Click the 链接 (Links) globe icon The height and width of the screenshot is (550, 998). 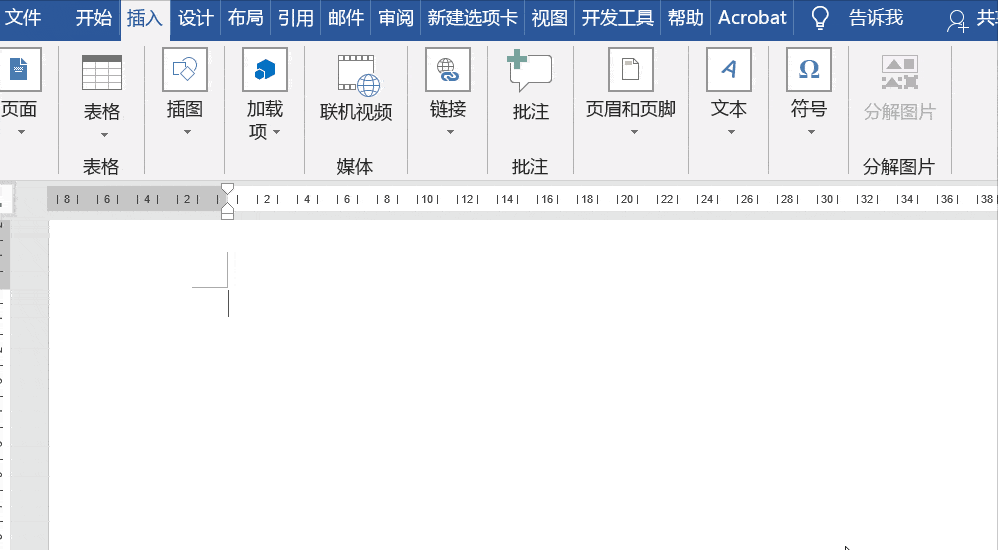click(448, 69)
